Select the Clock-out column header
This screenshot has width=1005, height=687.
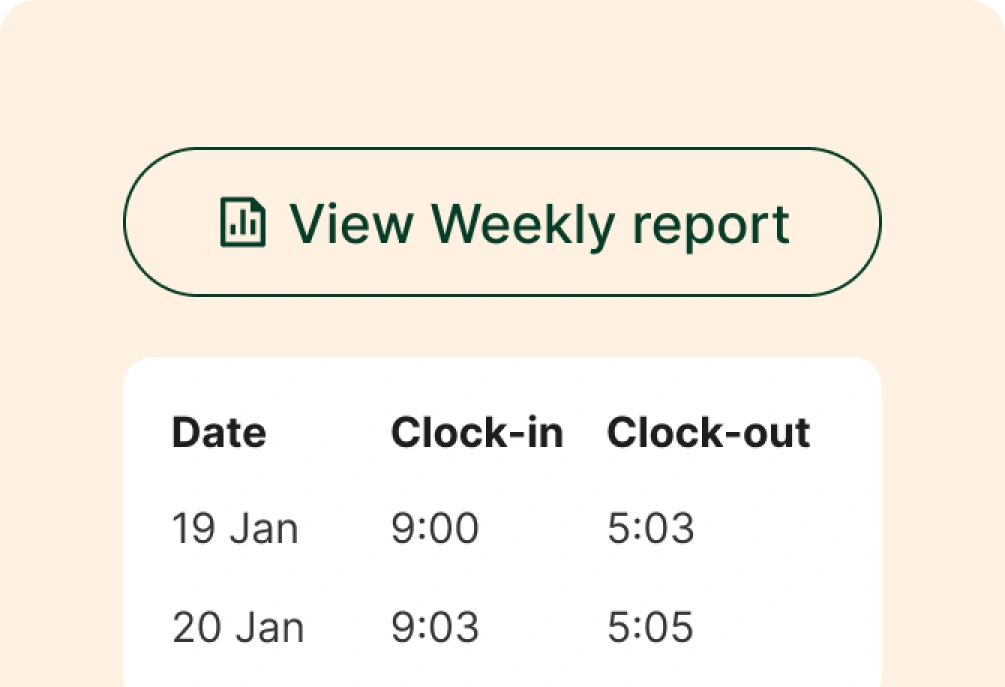point(709,432)
